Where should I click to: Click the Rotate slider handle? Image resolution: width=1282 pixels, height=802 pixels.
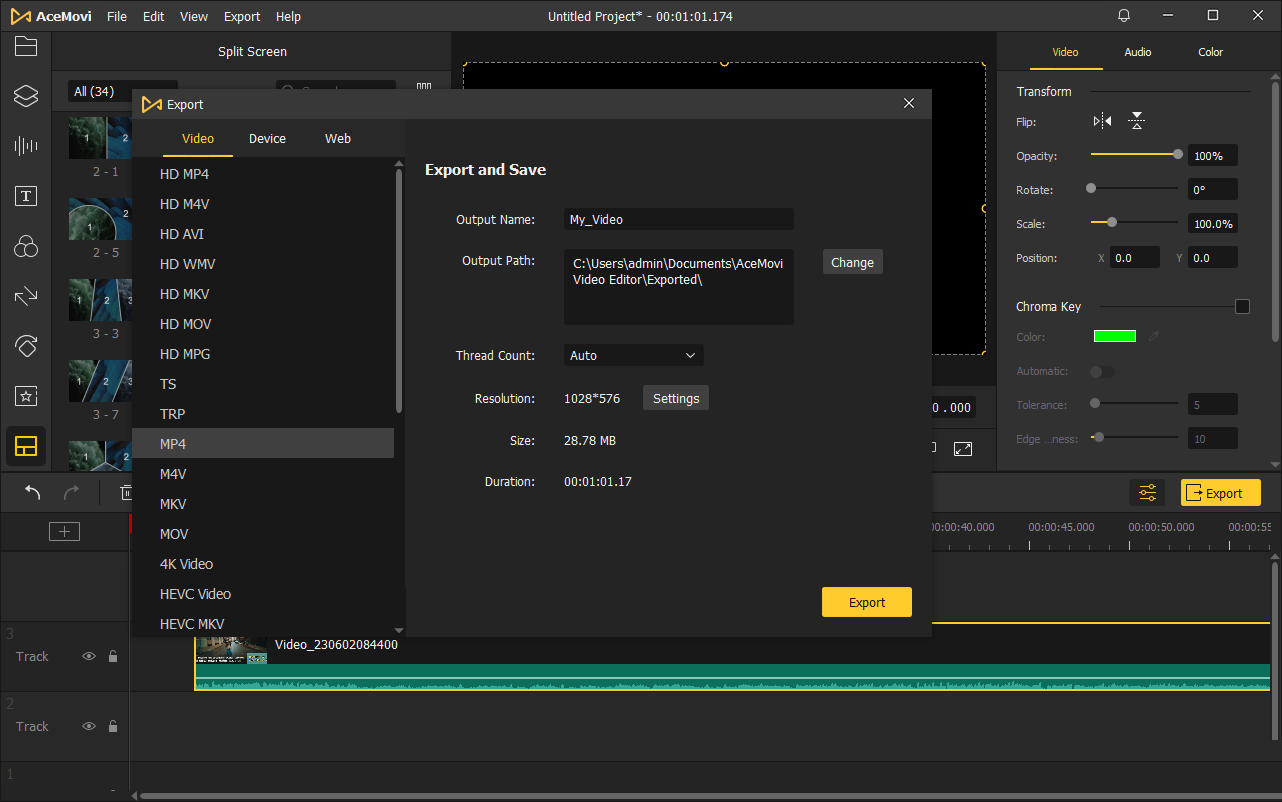[x=1091, y=189]
